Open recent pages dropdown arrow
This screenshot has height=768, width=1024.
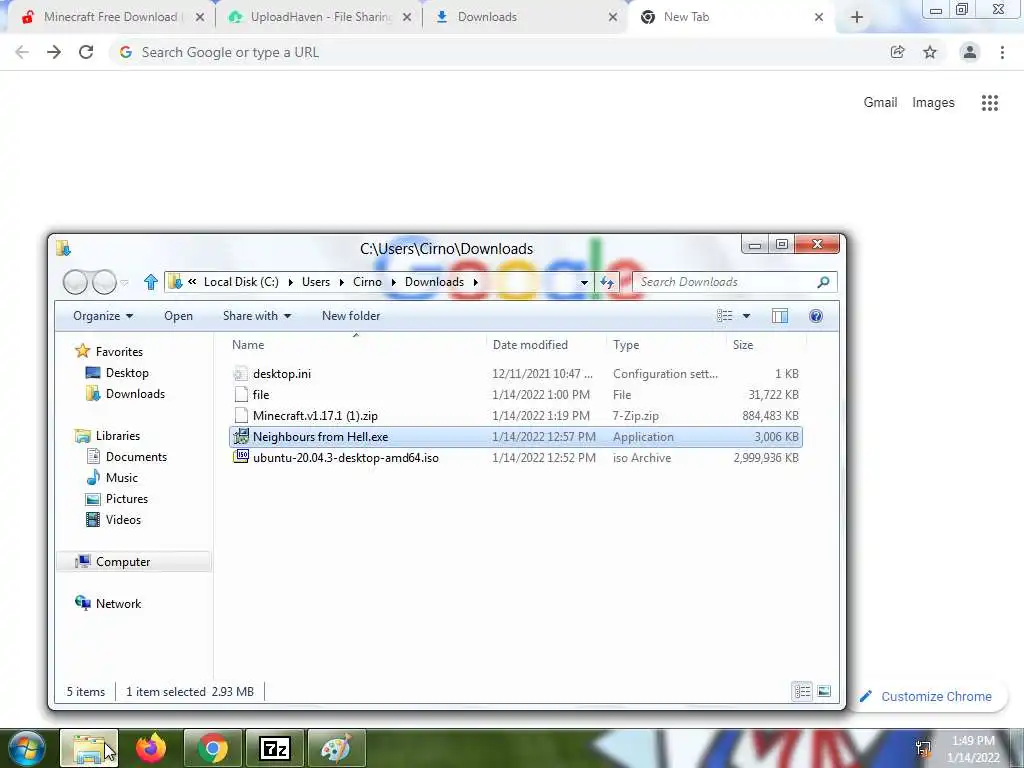124,283
